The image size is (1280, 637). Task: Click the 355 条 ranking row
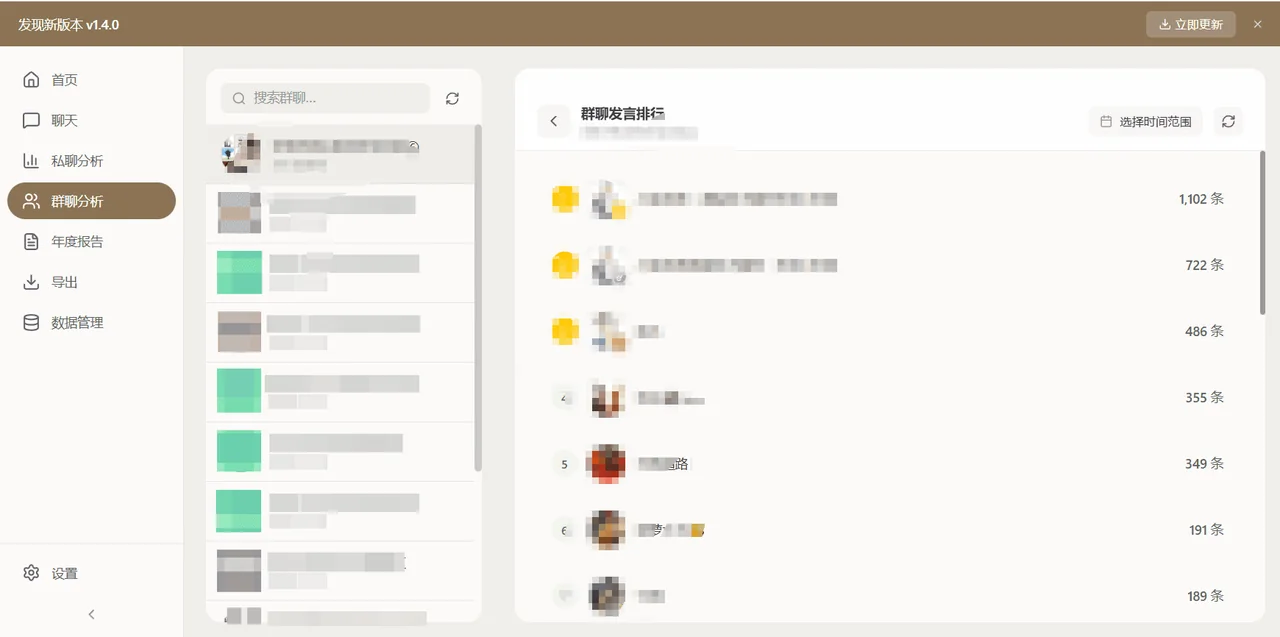pyautogui.click(x=888, y=397)
